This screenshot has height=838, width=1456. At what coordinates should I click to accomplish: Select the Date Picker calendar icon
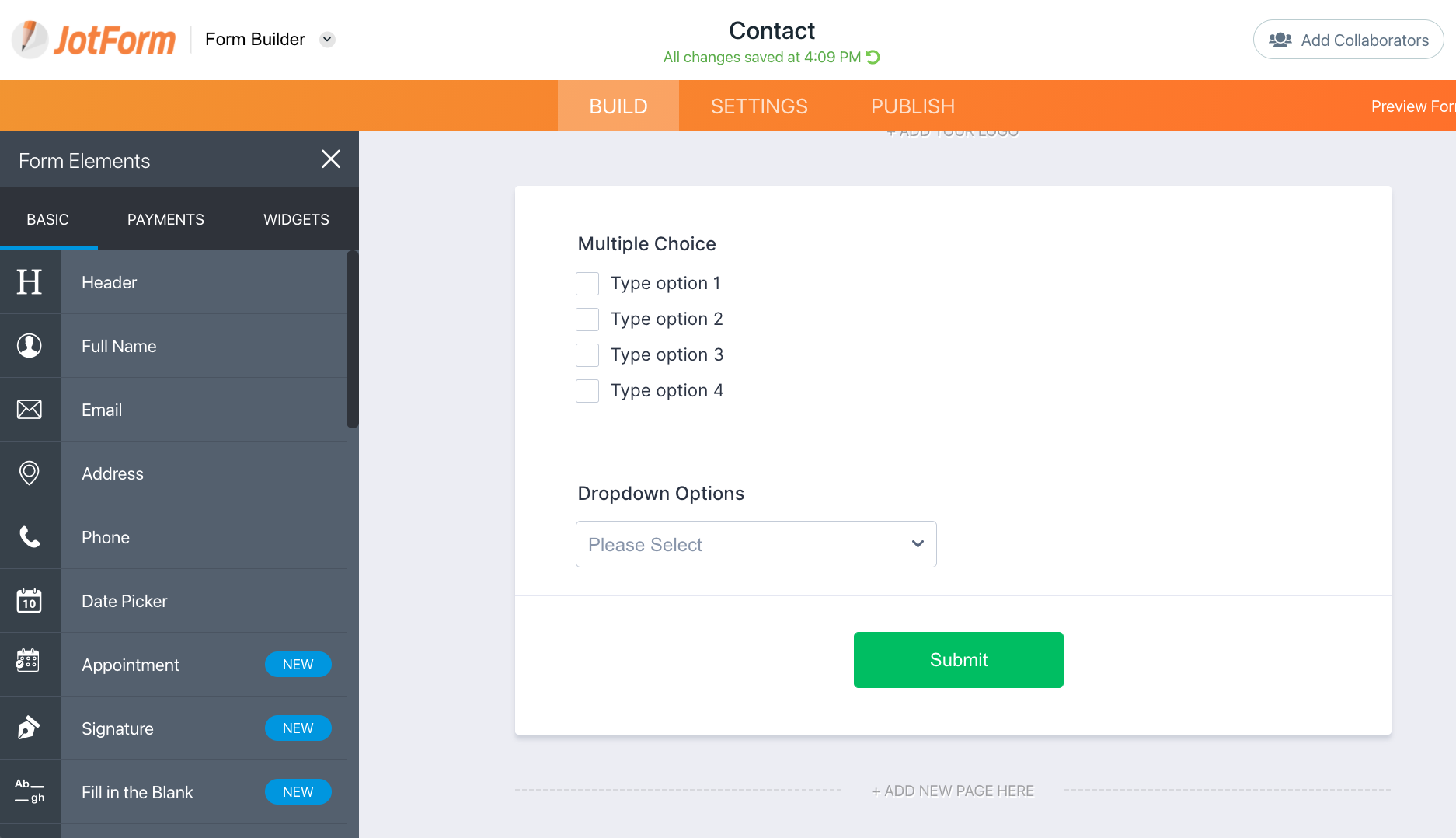point(30,601)
